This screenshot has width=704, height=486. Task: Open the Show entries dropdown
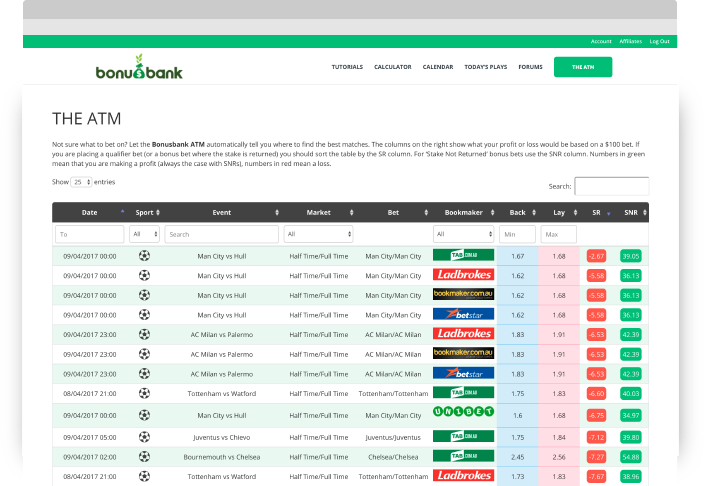click(81, 182)
